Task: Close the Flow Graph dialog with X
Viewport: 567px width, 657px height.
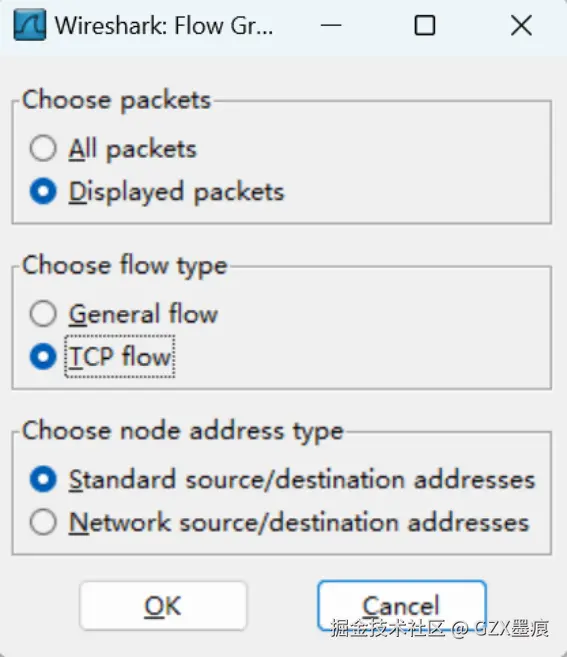Action: point(521,25)
